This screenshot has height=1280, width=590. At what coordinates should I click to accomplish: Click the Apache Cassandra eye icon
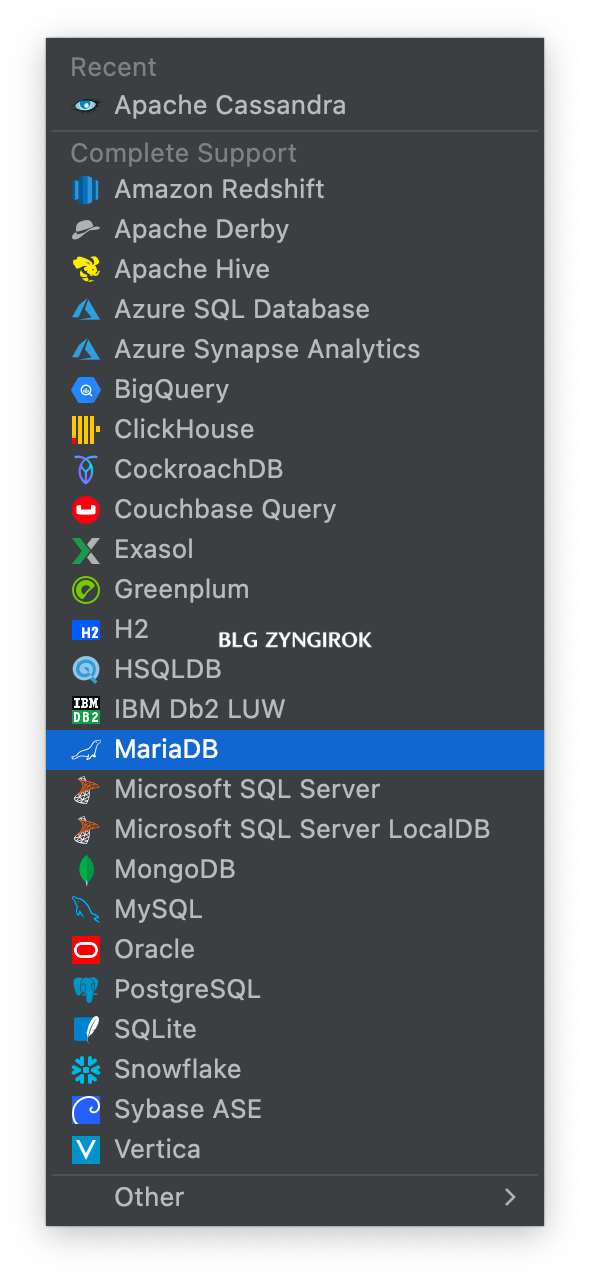(x=86, y=105)
